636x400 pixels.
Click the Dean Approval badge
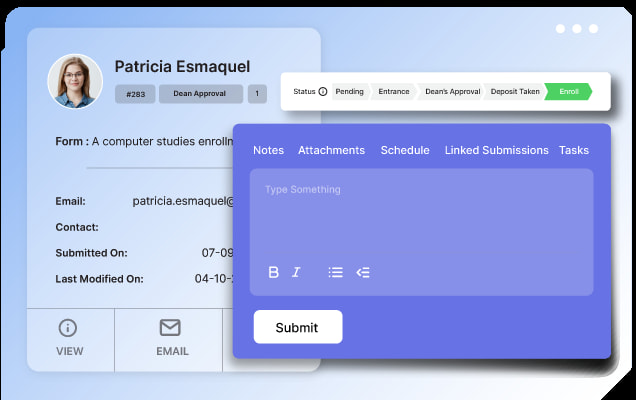(201, 94)
